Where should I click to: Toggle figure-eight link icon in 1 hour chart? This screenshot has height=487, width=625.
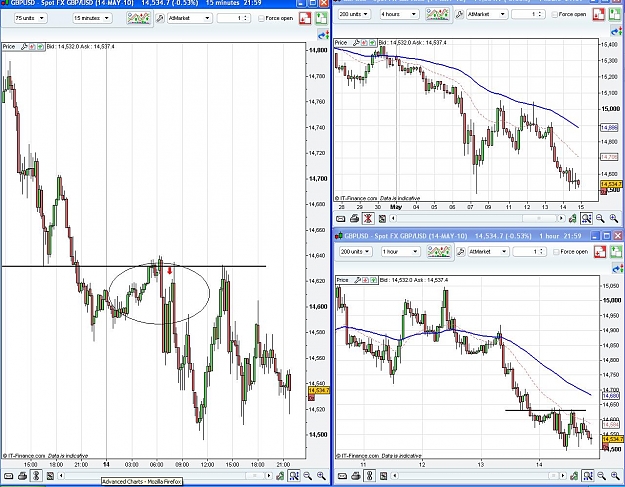click(x=369, y=475)
